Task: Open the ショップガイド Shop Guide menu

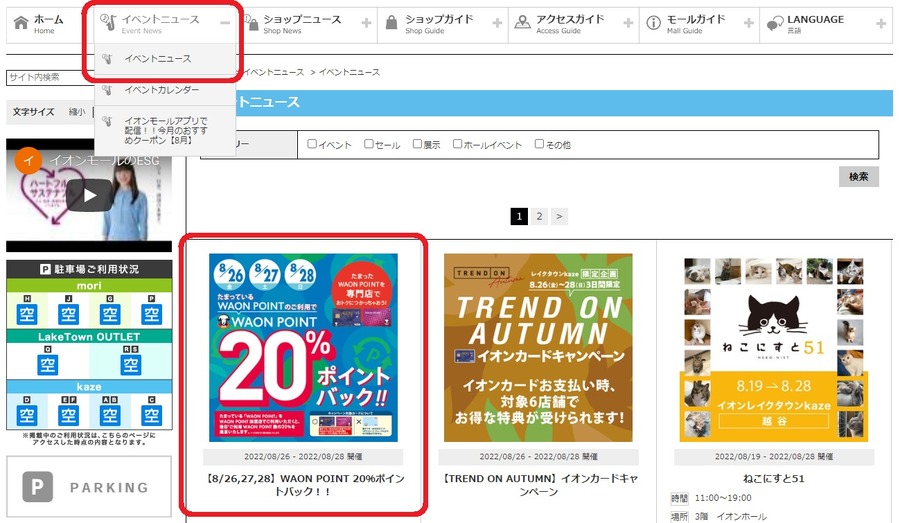Action: pos(439,24)
